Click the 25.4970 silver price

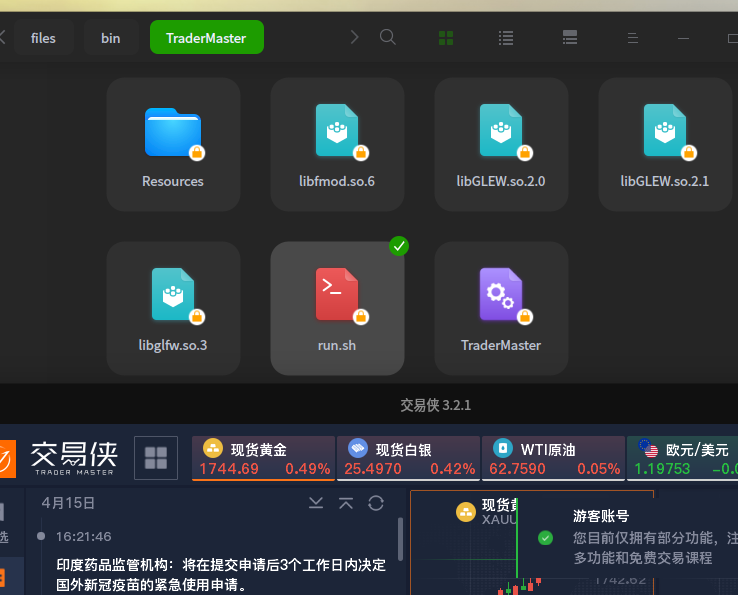373,469
